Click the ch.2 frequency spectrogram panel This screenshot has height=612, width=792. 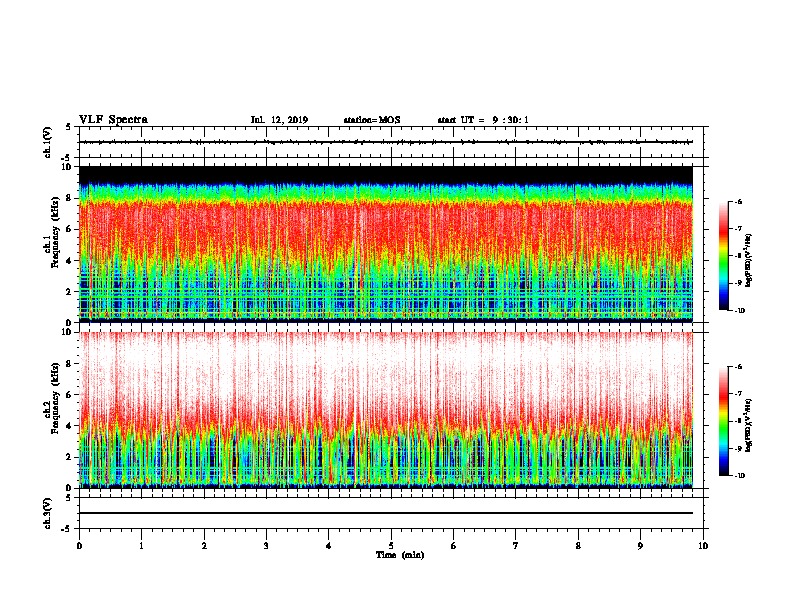[x=386, y=410]
